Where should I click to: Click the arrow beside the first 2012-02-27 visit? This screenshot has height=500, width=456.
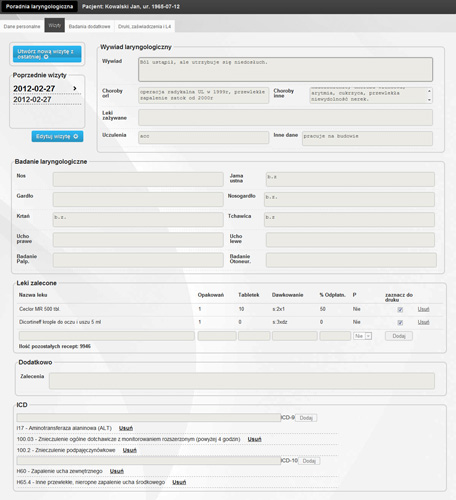[75, 88]
